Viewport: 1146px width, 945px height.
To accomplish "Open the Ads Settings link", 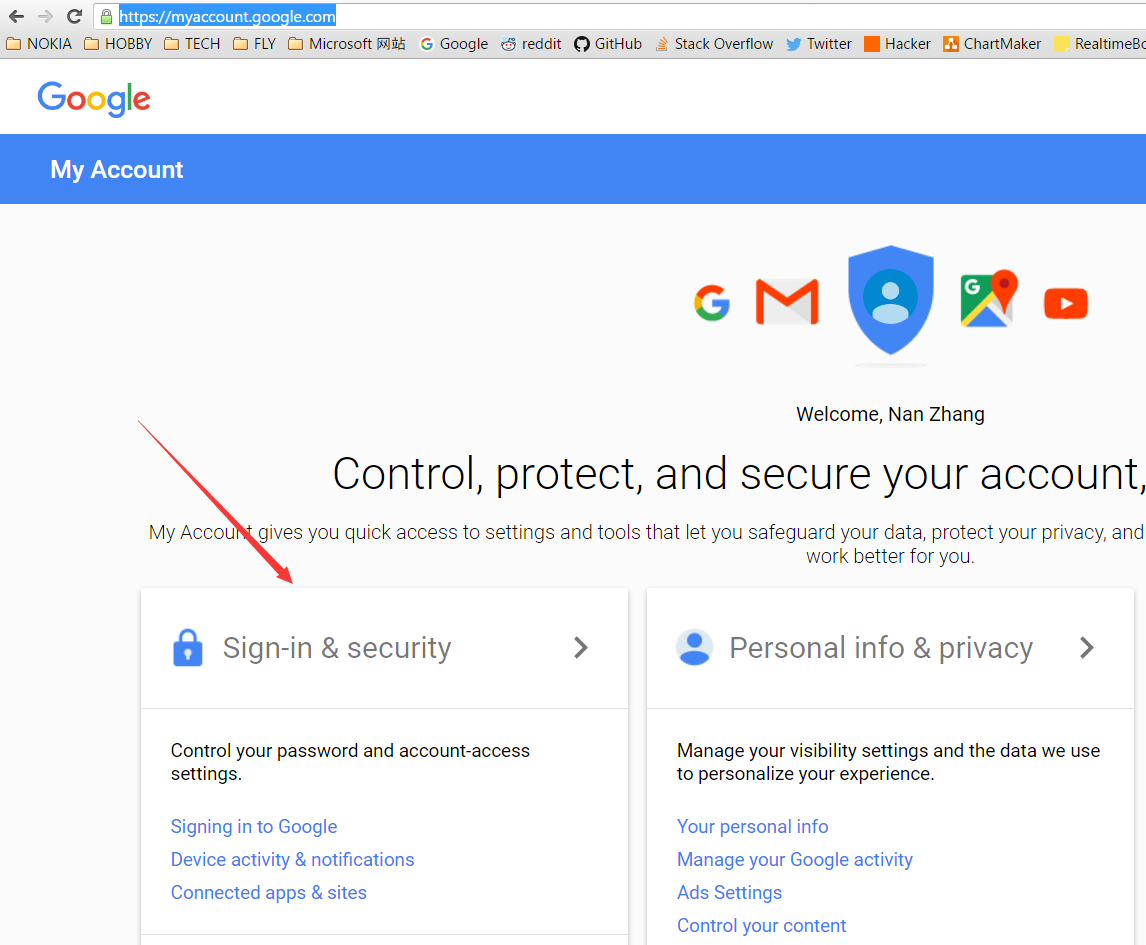I will [729, 893].
